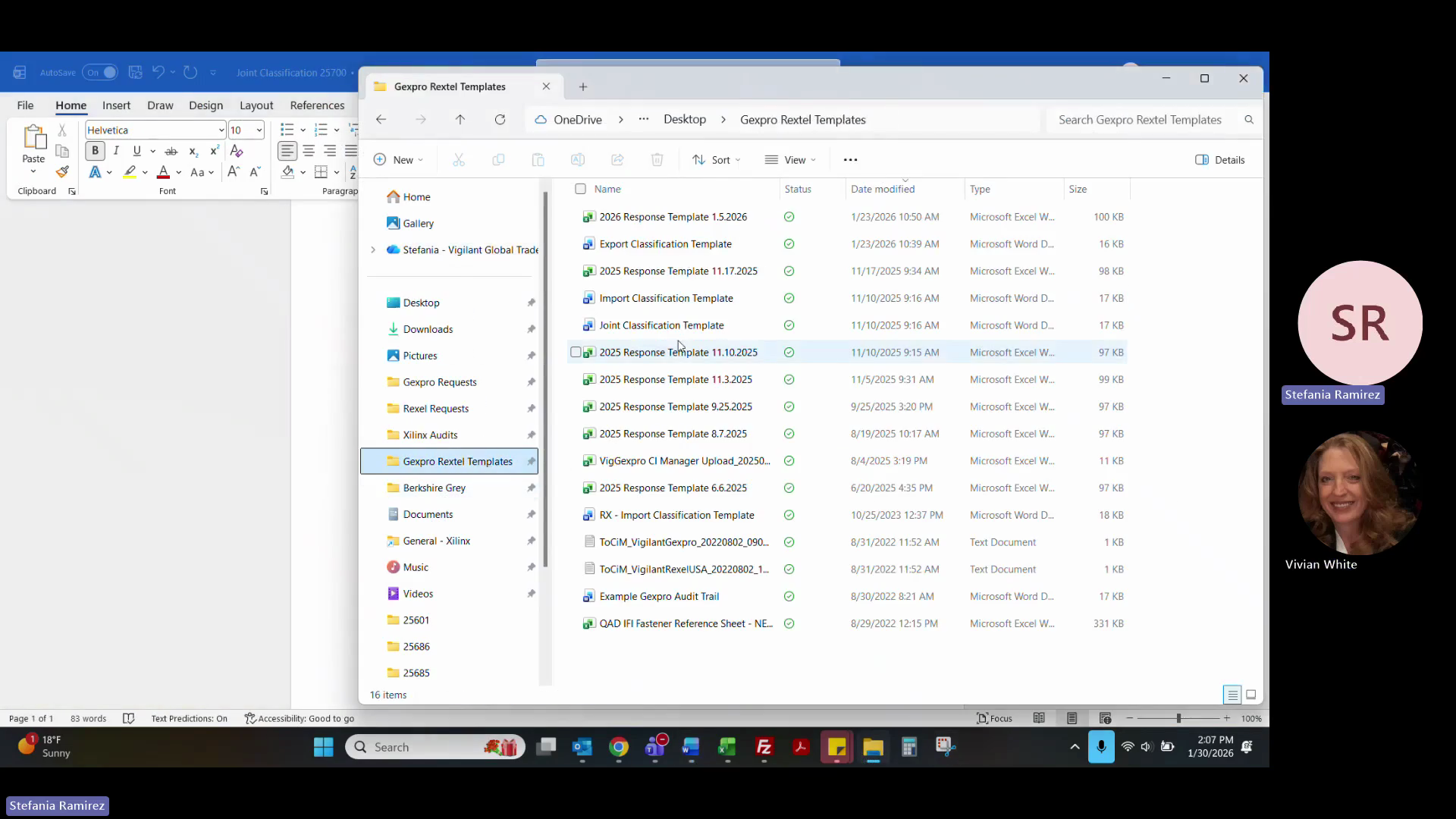Click the Align Center paragraph icon

click(x=309, y=151)
